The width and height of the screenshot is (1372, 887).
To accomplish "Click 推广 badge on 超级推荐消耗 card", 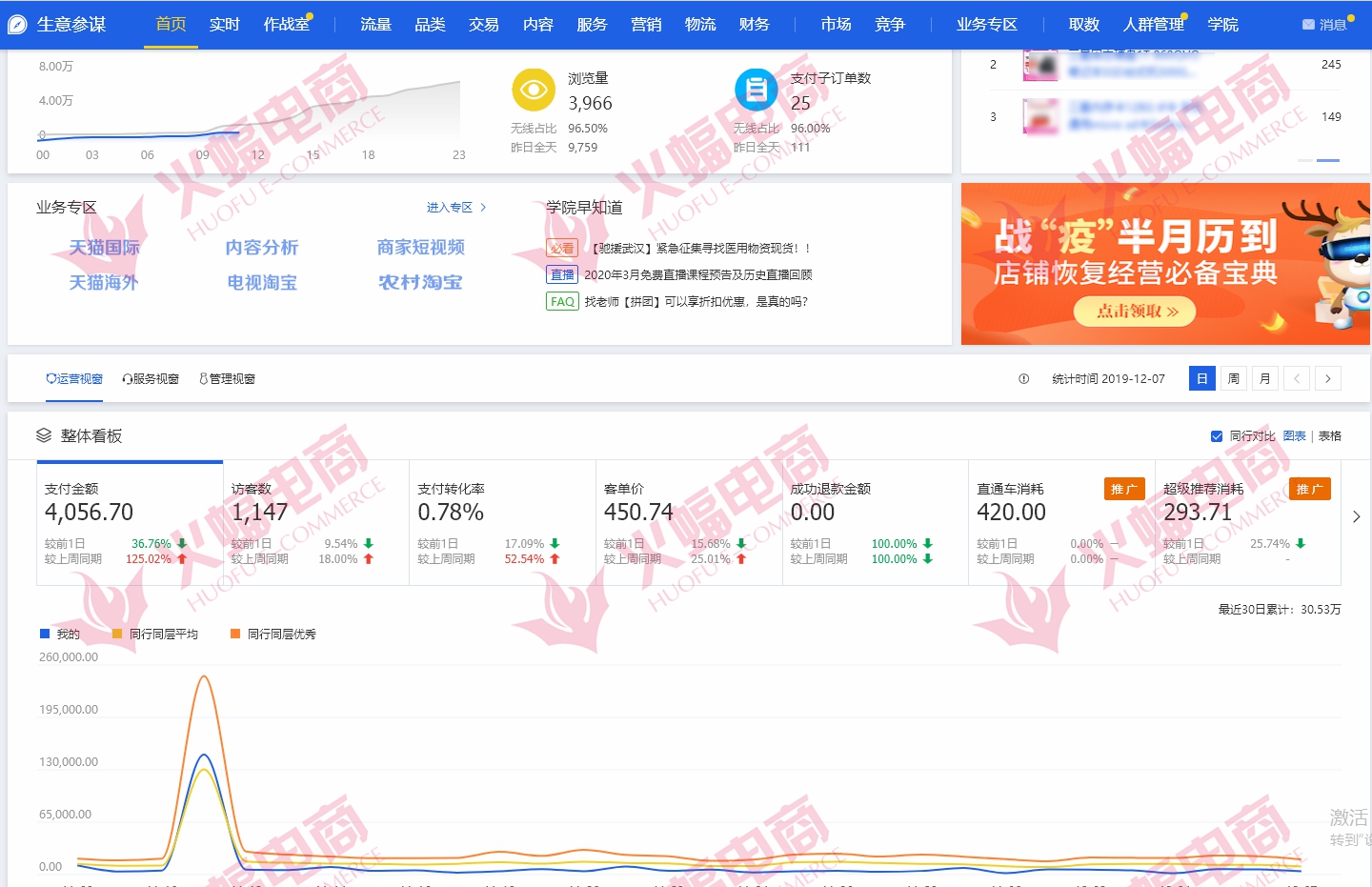I will click(x=1310, y=489).
